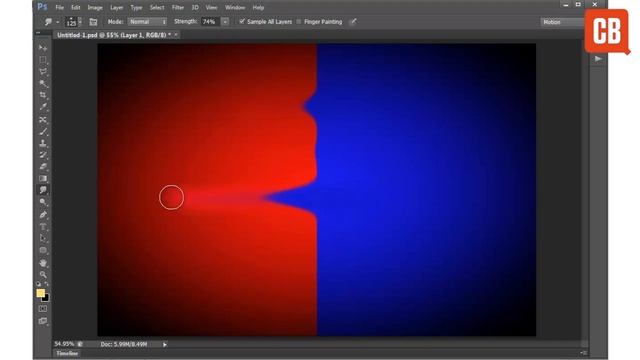Select the Eraser tool
This screenshot has height=360, width=640.
click(43, 167)
